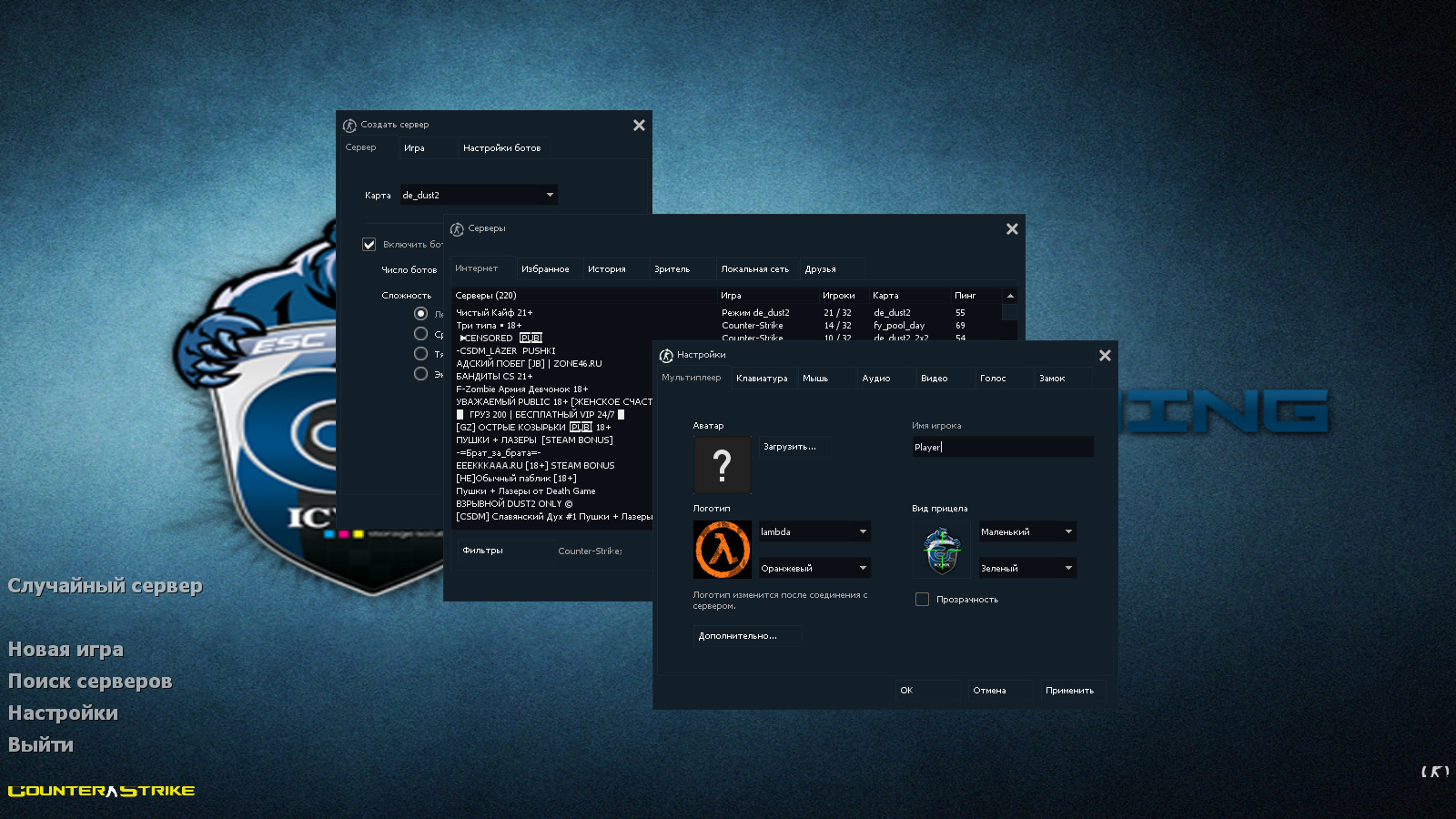Close the Настройки settings window
Screen dimensions: 1456x819
[1105, 356]
